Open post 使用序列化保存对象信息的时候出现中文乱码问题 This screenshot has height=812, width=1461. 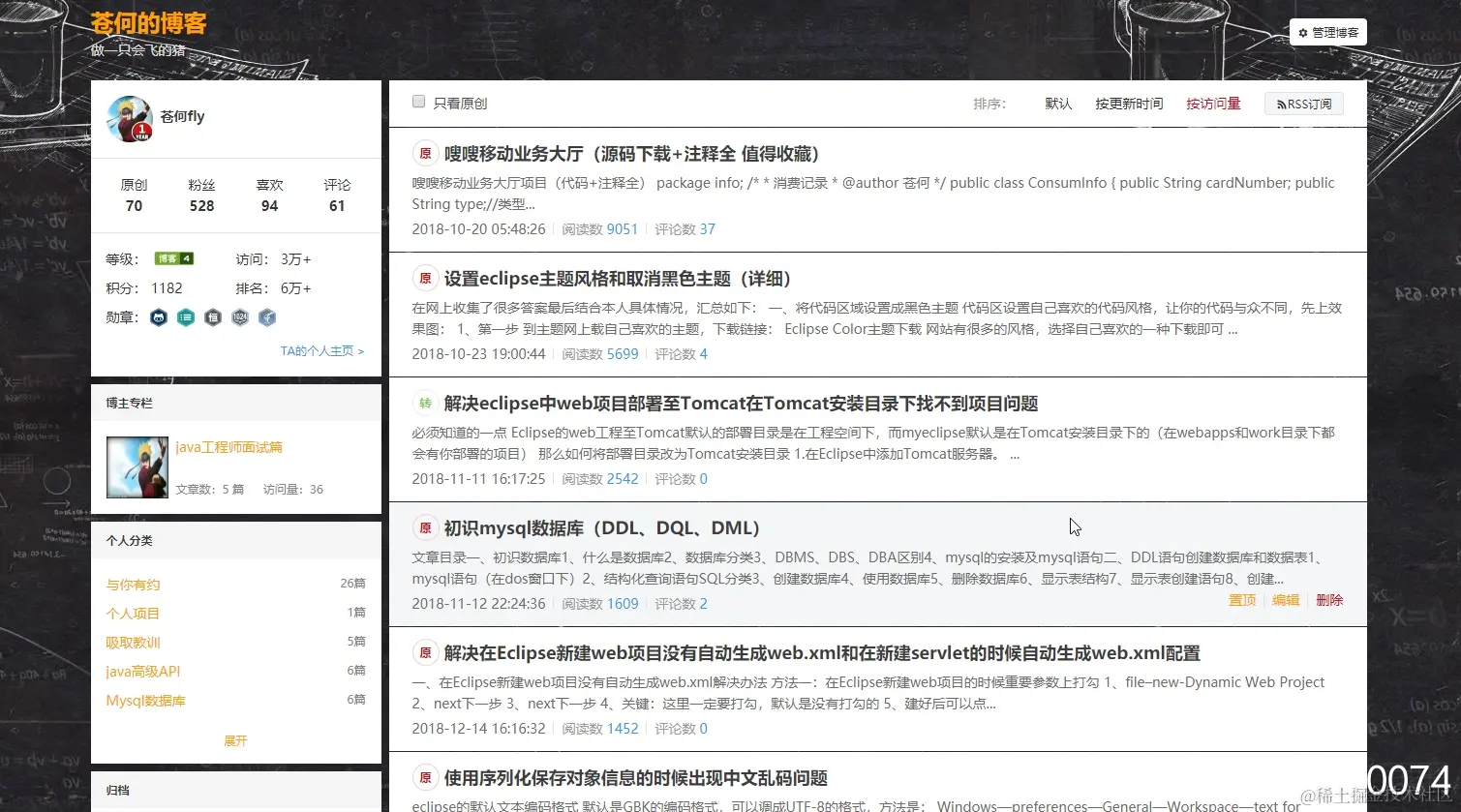(x=636, y=778)
